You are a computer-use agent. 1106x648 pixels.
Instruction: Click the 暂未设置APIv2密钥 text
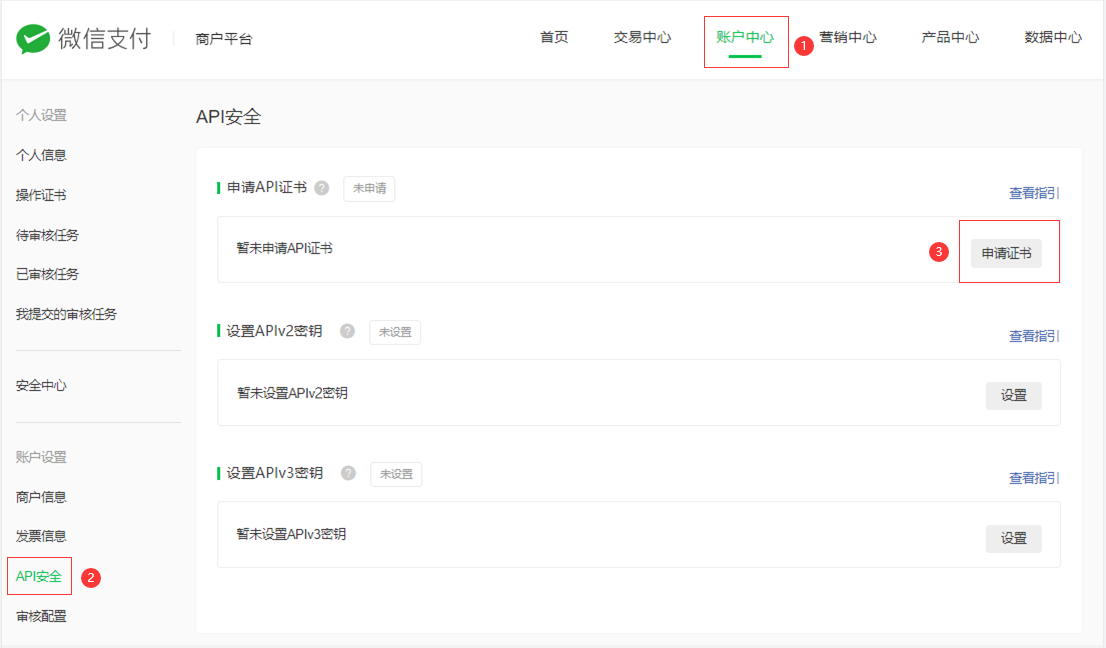coord(292,393)
